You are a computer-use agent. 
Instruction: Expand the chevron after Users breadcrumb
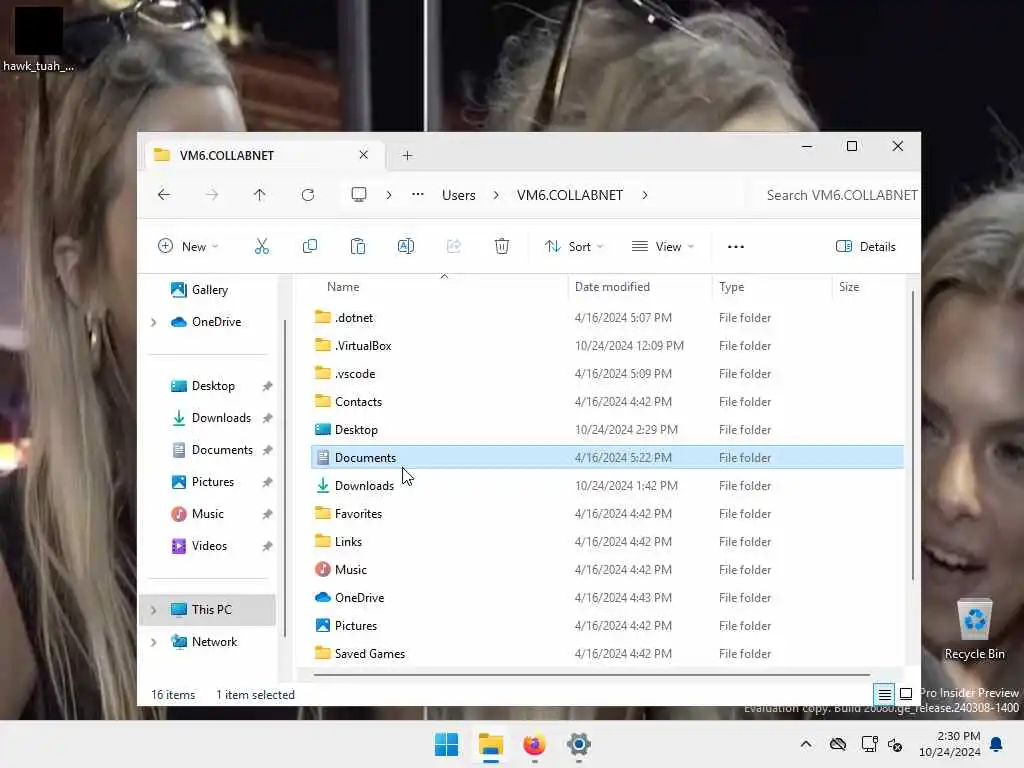tap(496, 195)
